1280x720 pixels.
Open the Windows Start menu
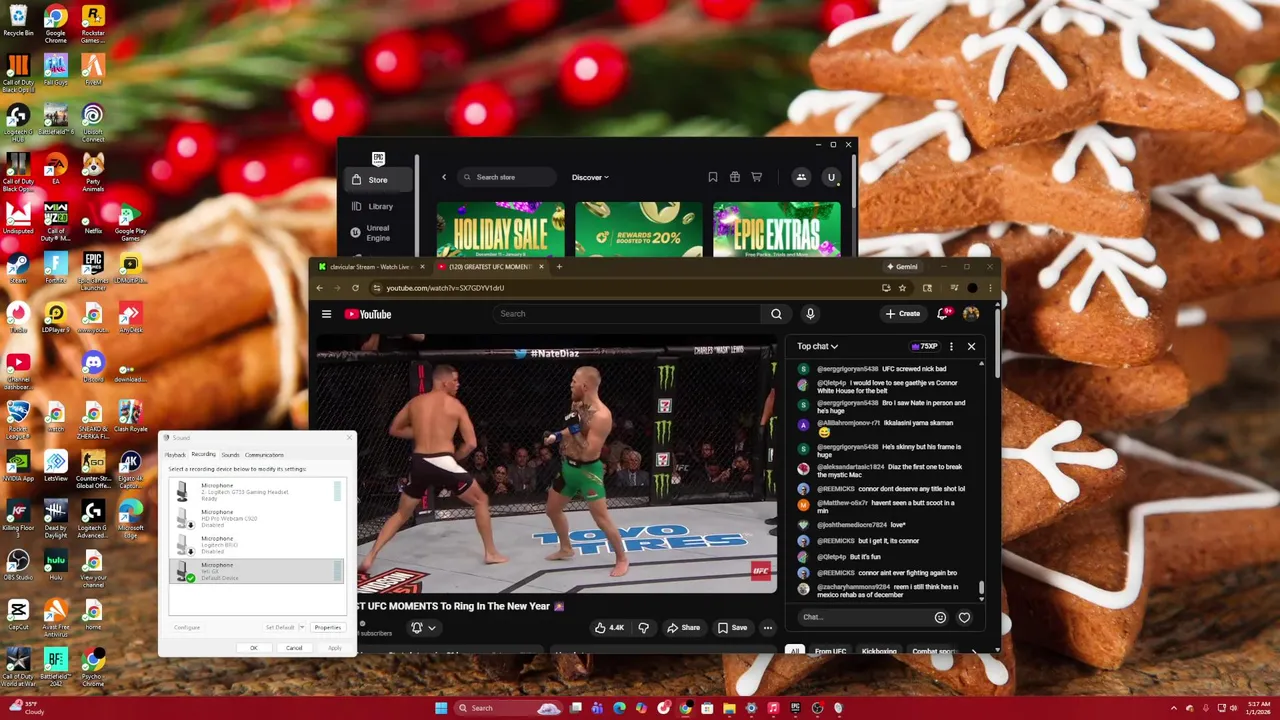click(441, 708)
